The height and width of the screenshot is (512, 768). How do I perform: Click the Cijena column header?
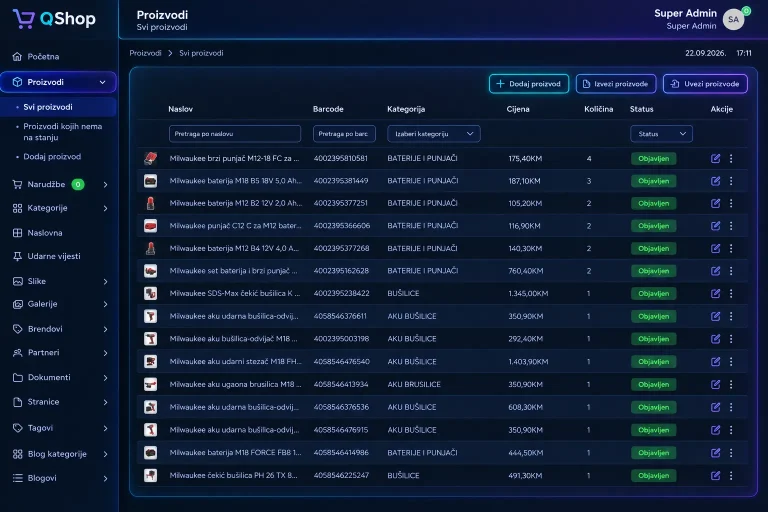518,109
